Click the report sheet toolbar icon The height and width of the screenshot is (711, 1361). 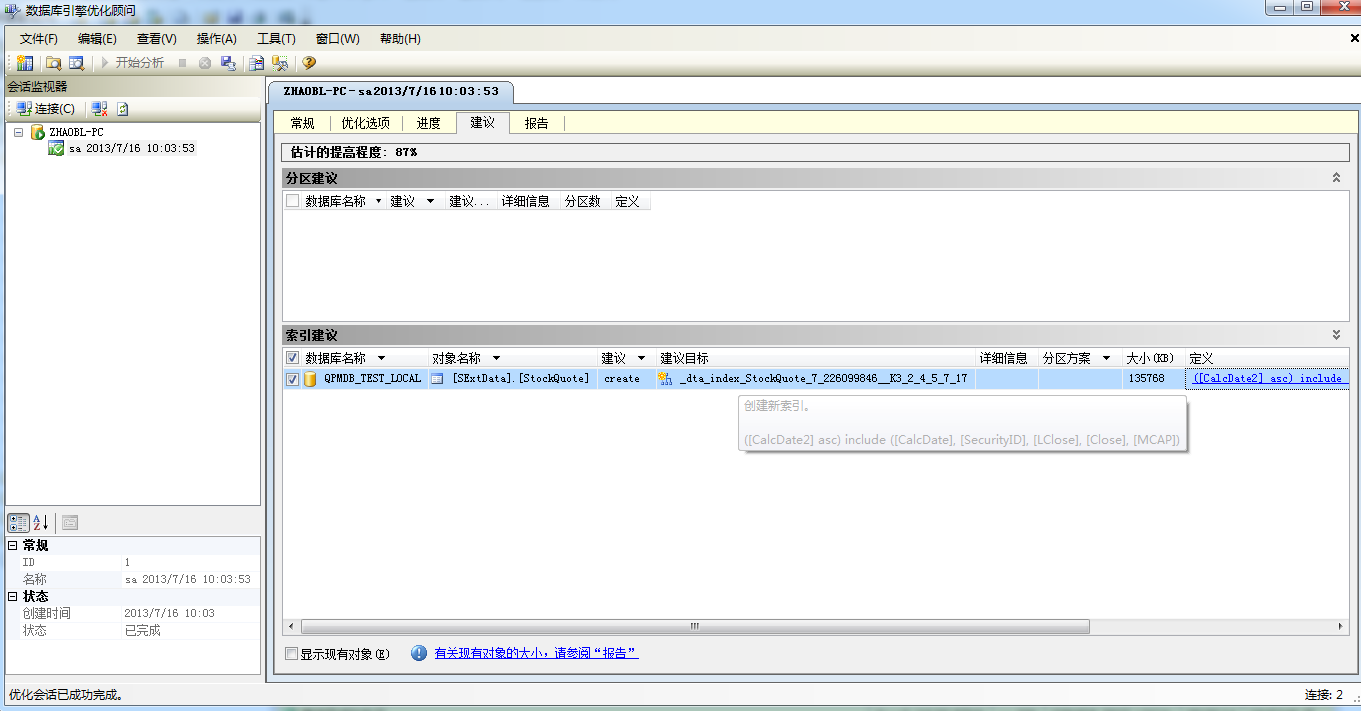257,63
